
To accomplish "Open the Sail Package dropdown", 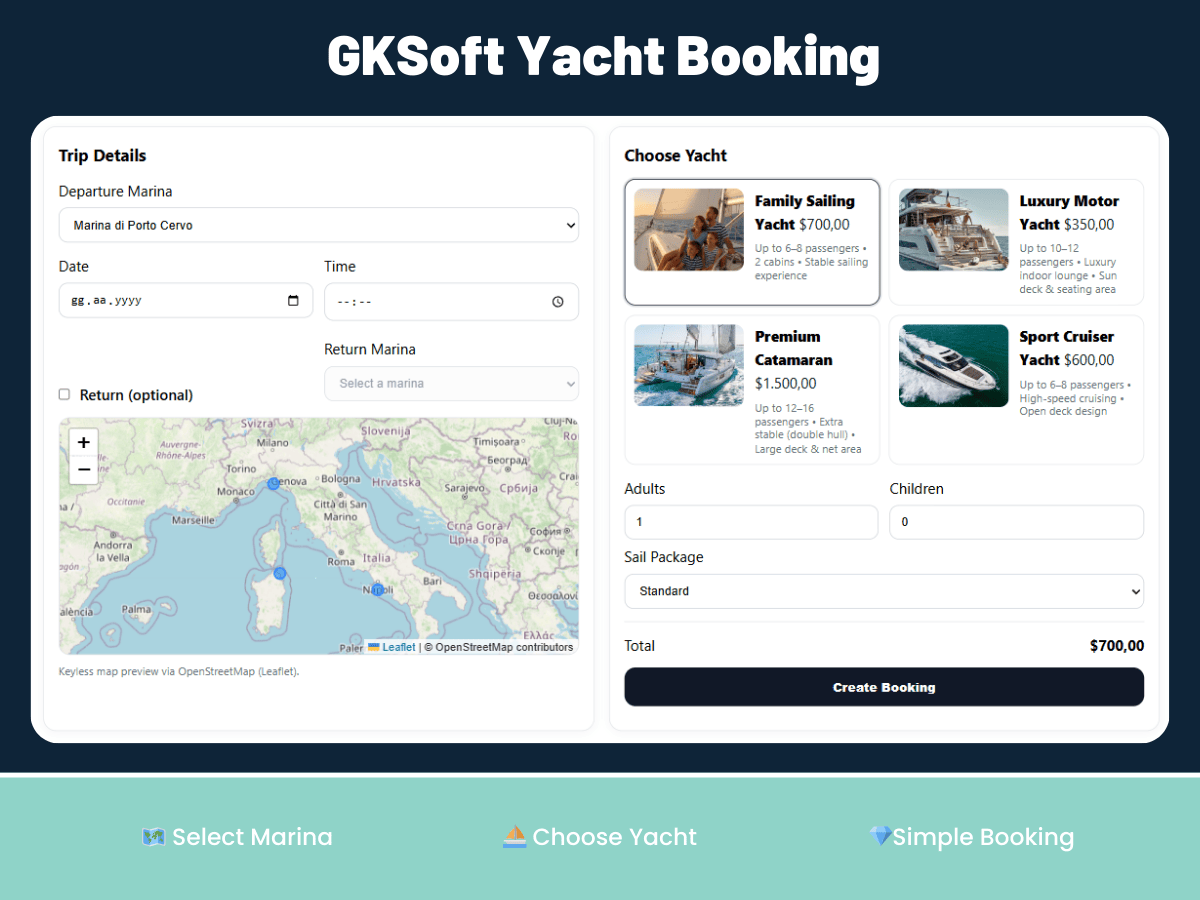I will 884,591.
